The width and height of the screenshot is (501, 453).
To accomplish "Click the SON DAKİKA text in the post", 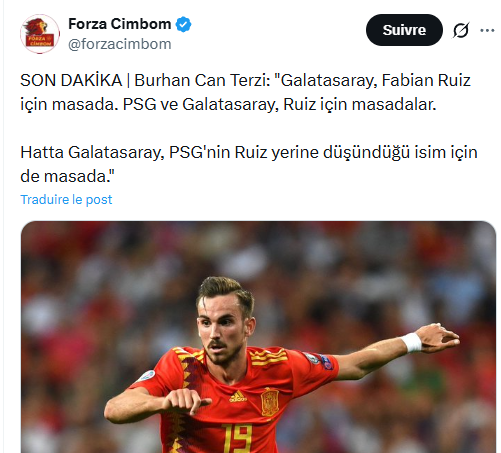I will 71,80.
